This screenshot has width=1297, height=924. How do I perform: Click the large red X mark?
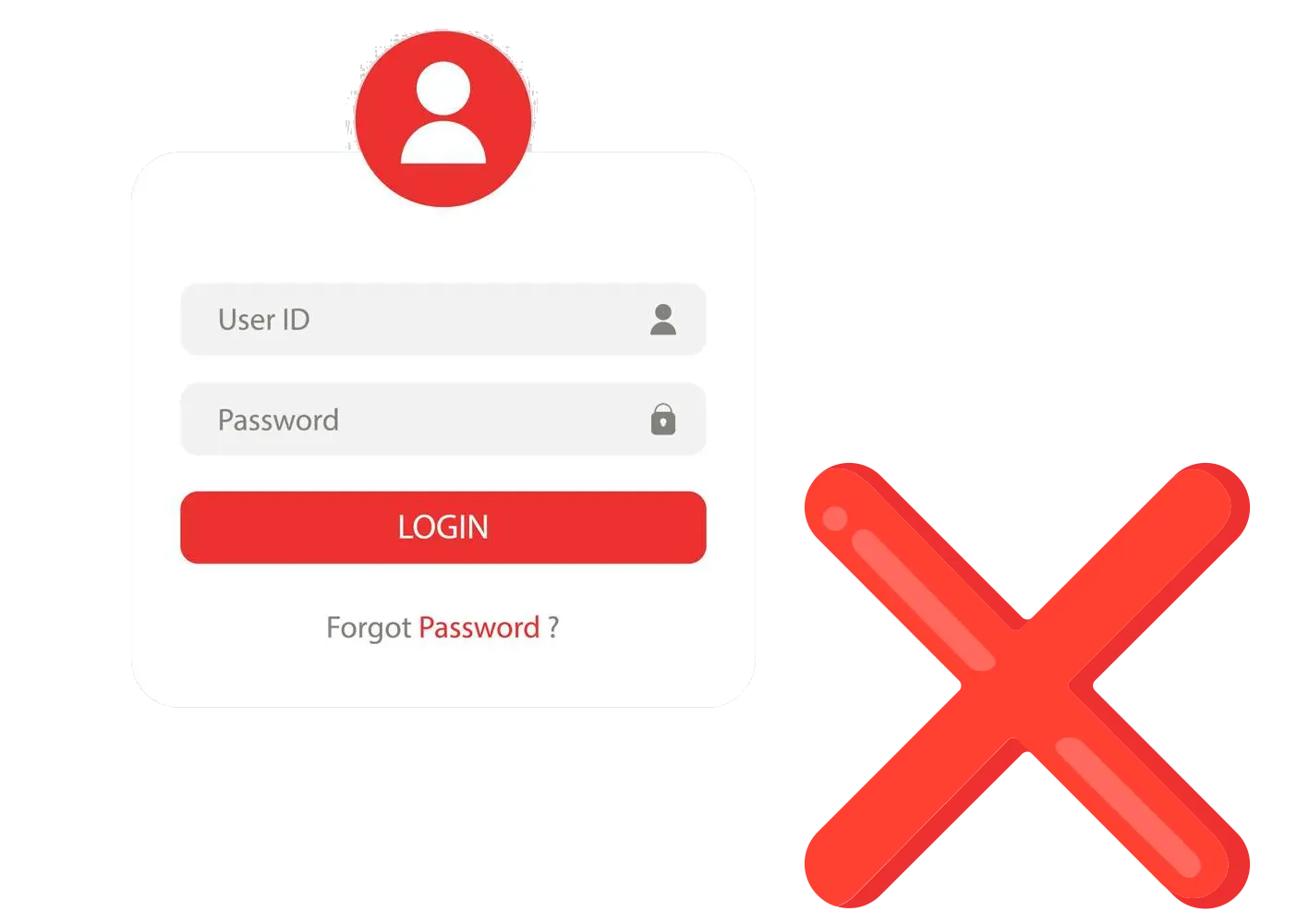(1026, 686)
